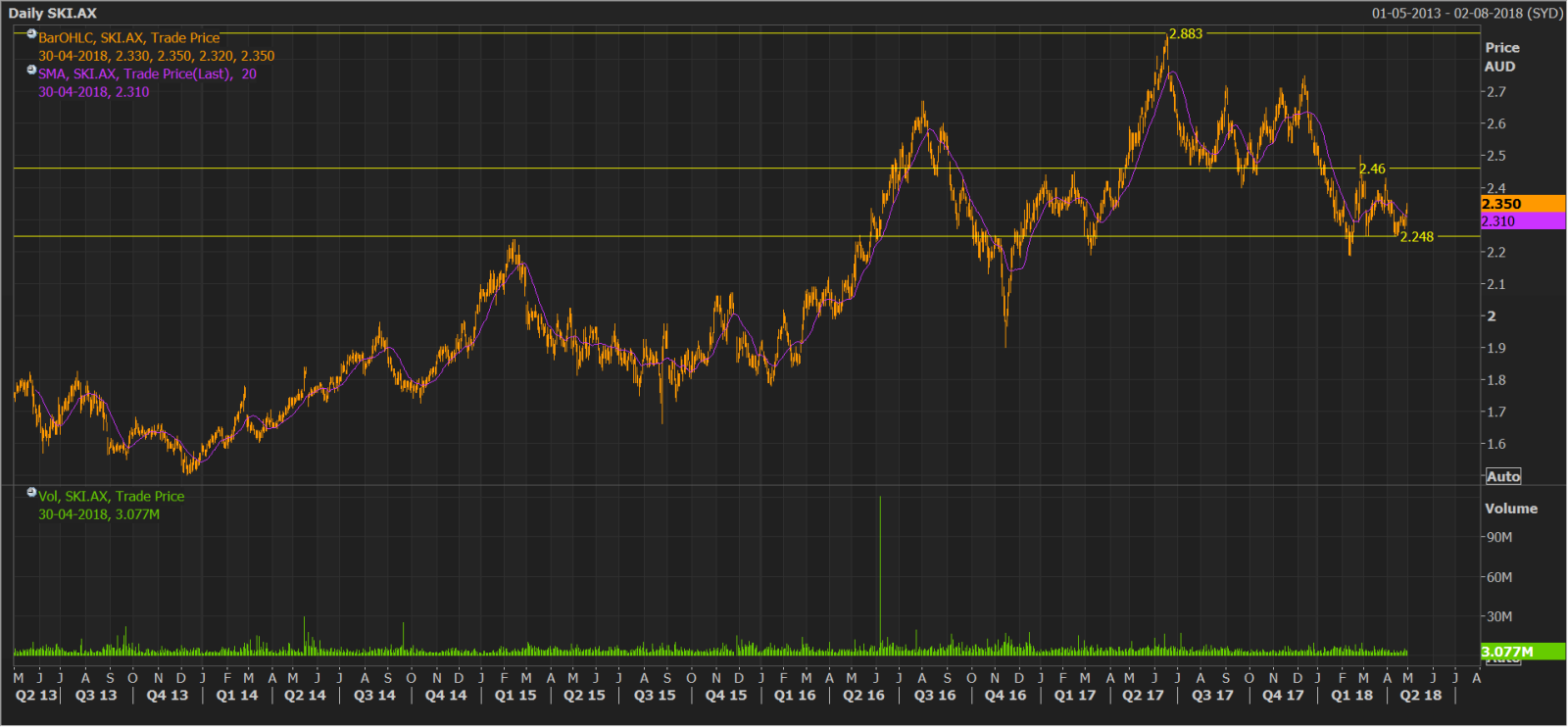The height and width of the screenshot is (727, 1568).
Task: Click the OHLC values line 30-04-2018, 2.330, 2.350
Action: [157, 56]
